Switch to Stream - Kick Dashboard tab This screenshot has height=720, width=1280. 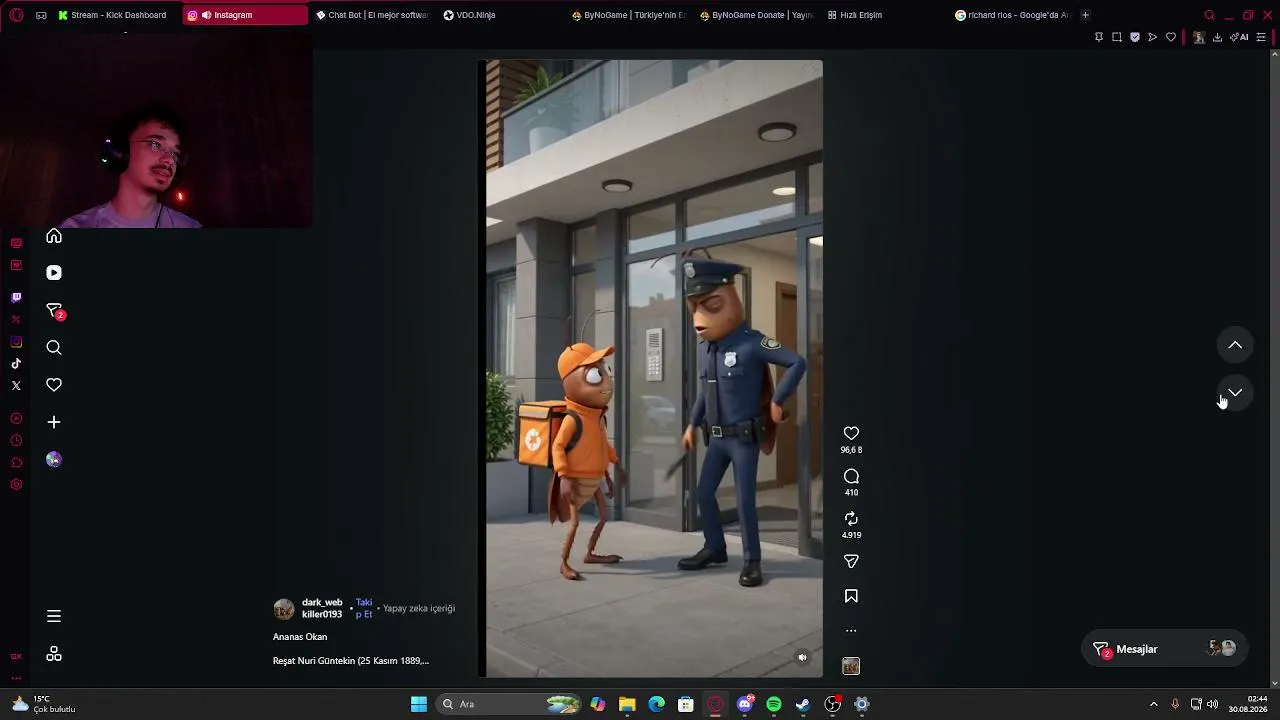coord(113,15)
